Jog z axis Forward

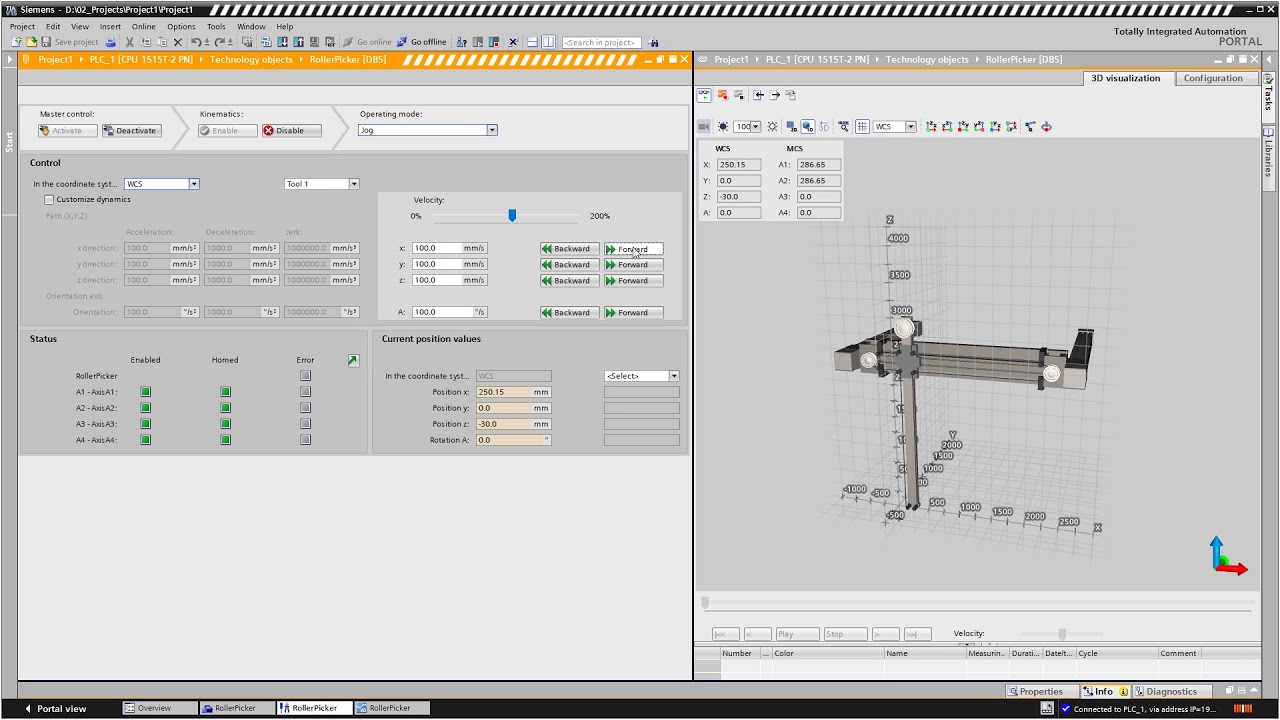click(633, 281)
